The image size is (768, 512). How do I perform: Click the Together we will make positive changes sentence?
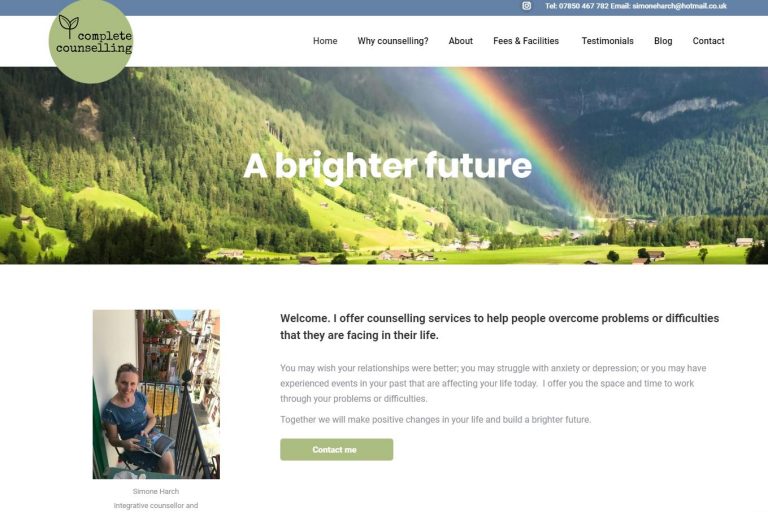tap(435, 420)
